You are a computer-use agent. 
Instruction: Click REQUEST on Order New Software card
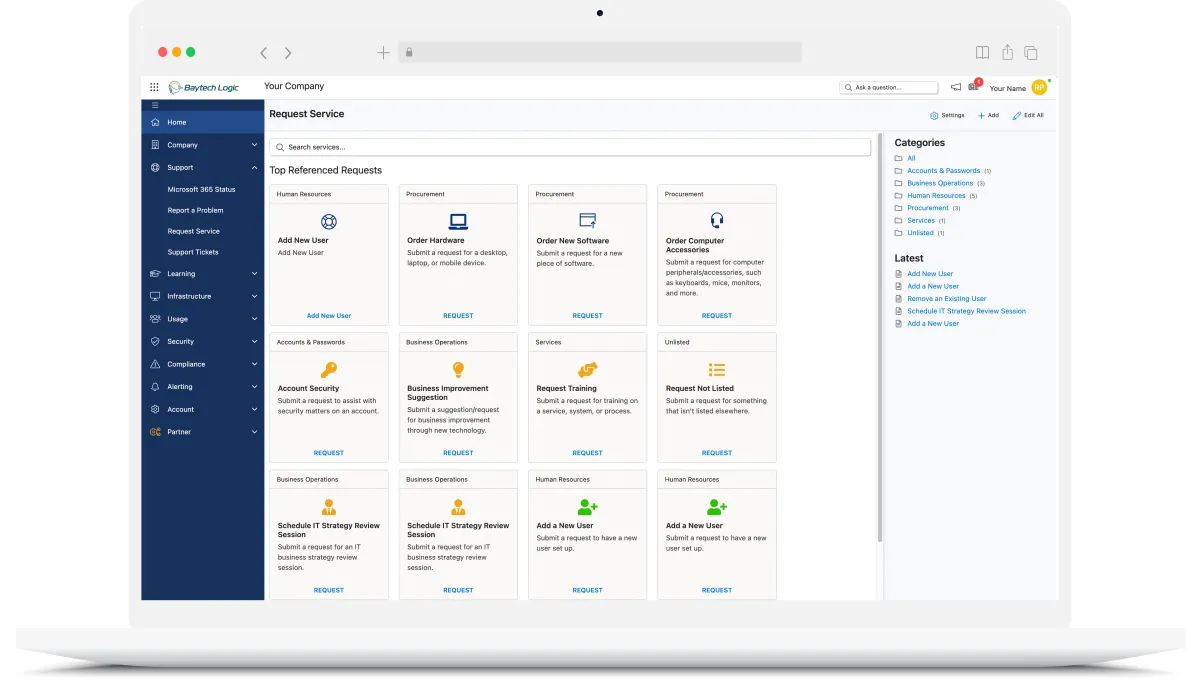(x=587, y=316)
